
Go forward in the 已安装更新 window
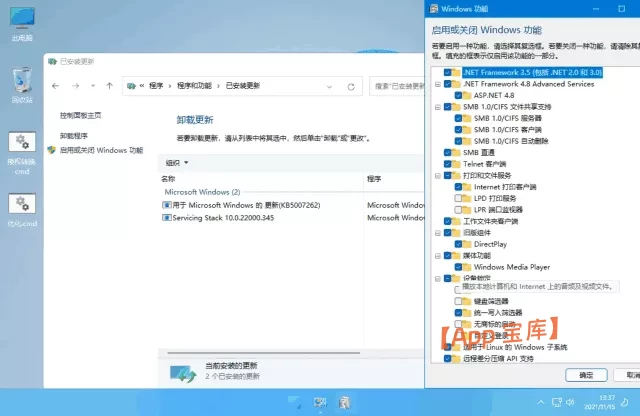[76, 86]
